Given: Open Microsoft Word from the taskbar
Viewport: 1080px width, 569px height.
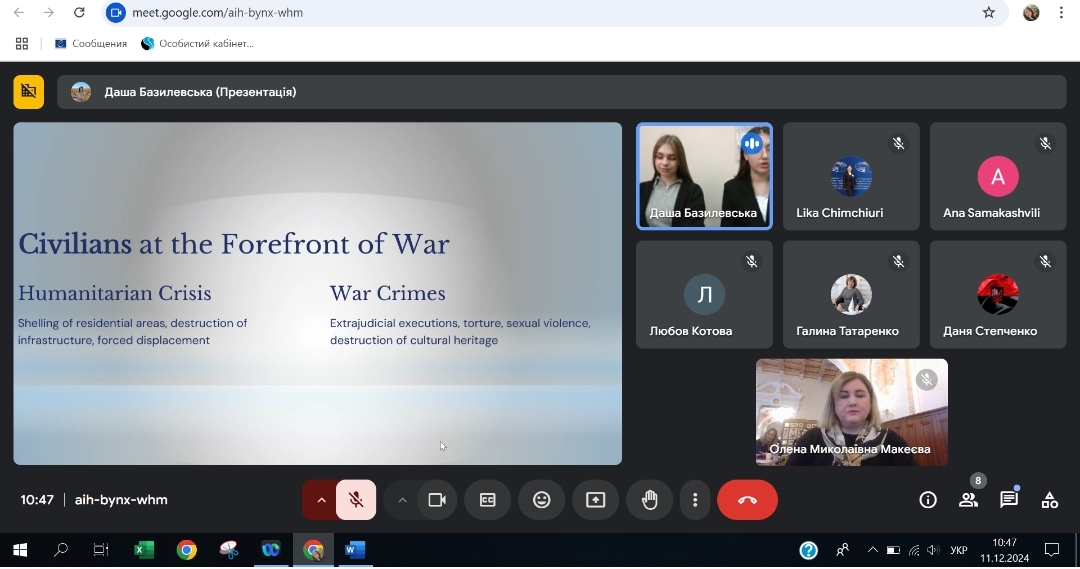Looking at the screenshot, I should pyautogui.click(x=355, y=550).
